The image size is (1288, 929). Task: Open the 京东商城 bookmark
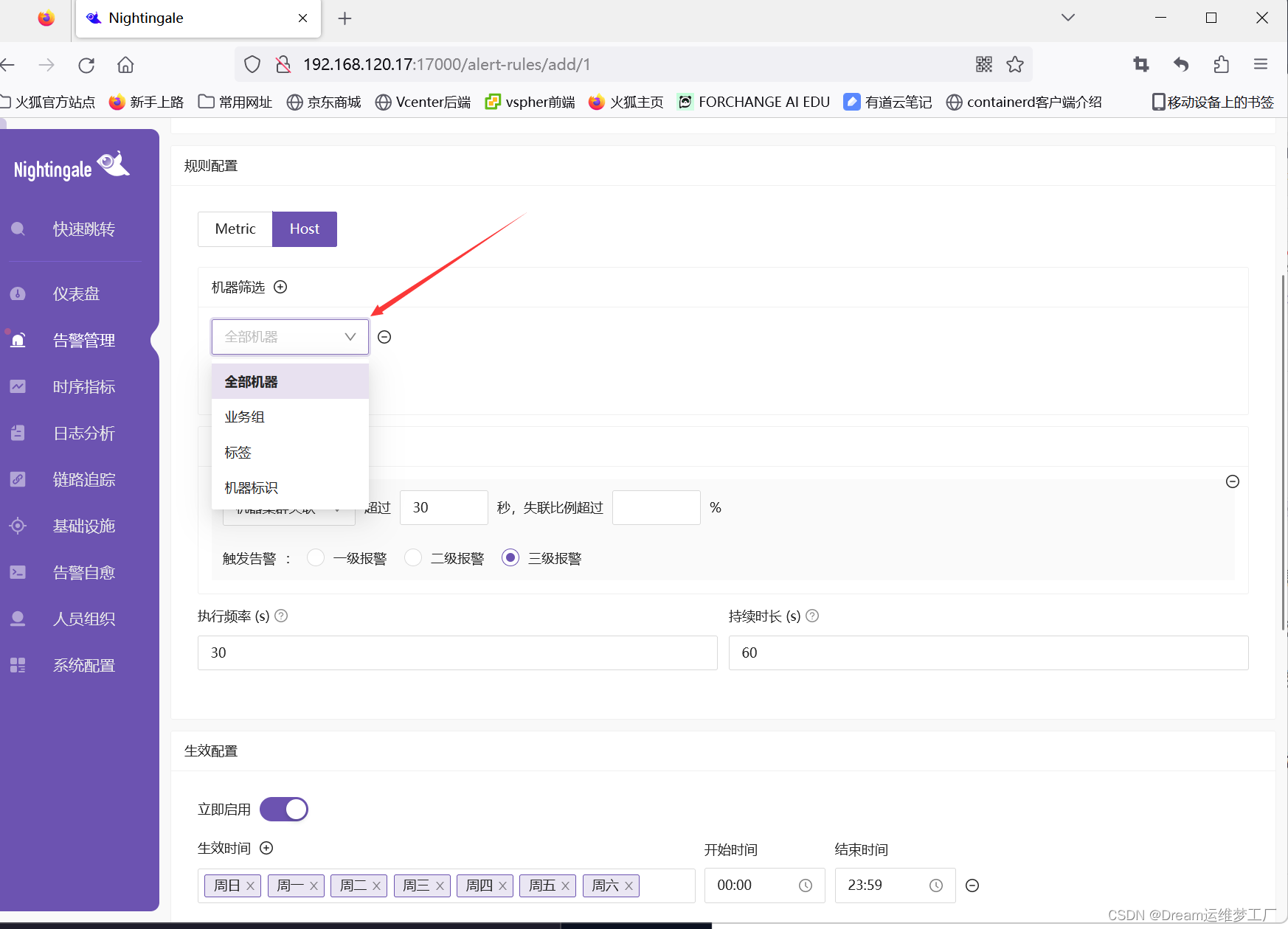[324, 102]
